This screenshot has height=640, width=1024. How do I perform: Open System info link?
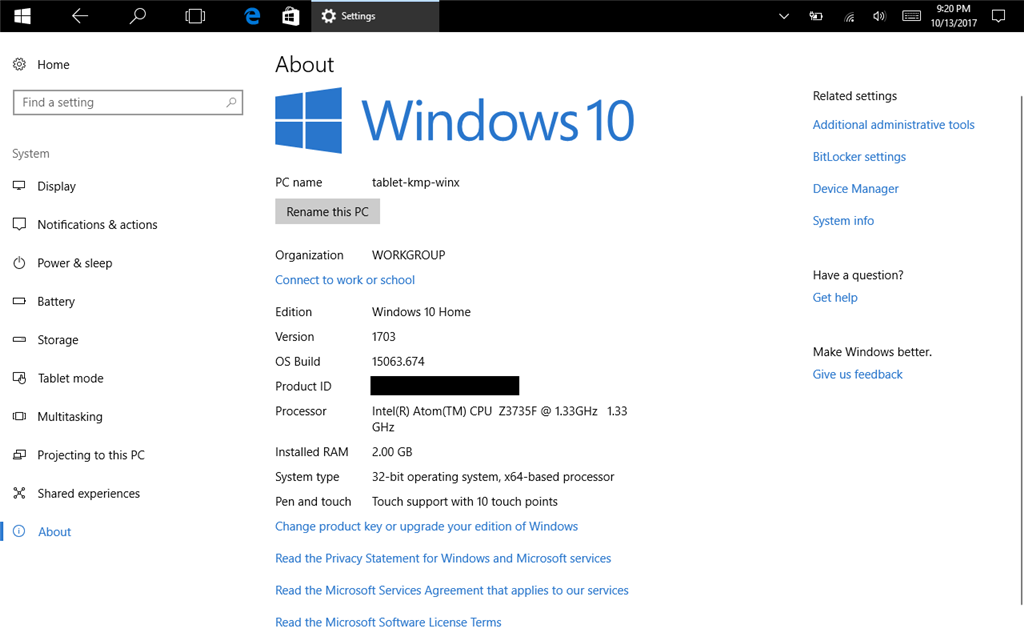[x=843, y=221]
